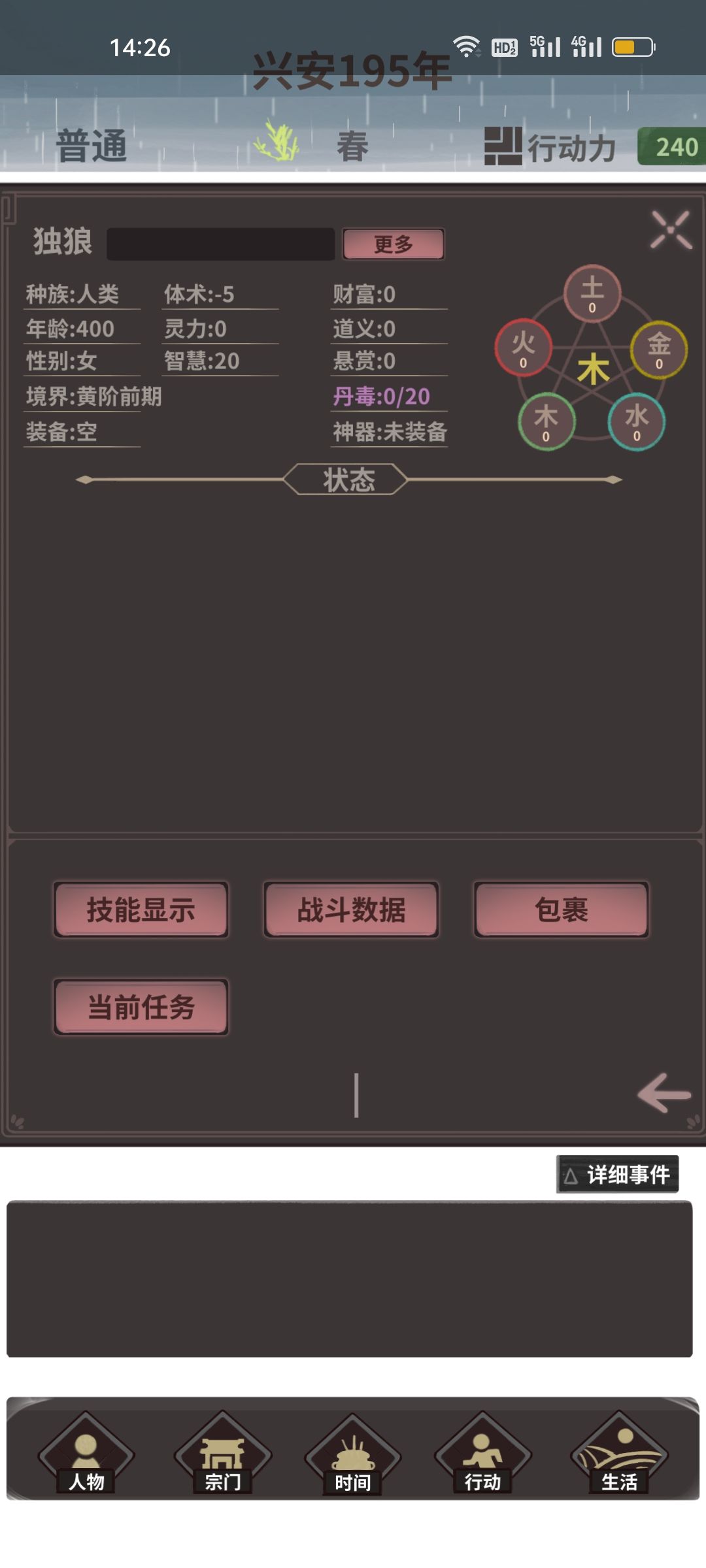Open 战斗数据 battle data
The height and width of the screenshot is (1568, 706).
click(352, 910)
